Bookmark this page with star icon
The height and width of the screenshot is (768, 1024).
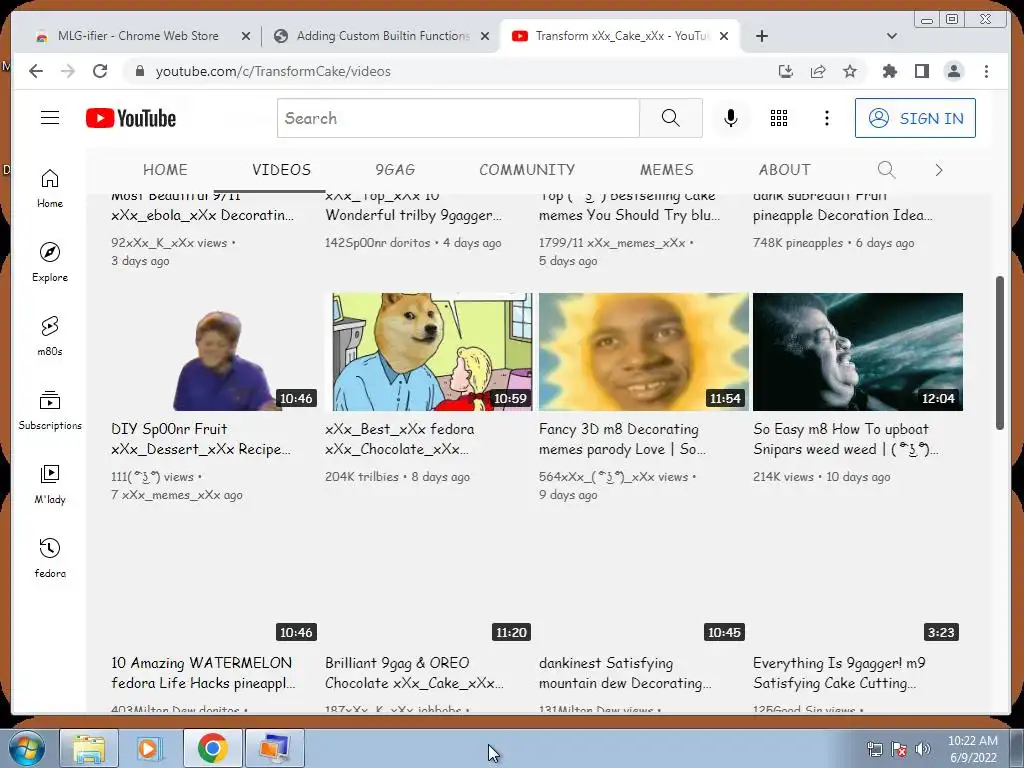point(850,71)
